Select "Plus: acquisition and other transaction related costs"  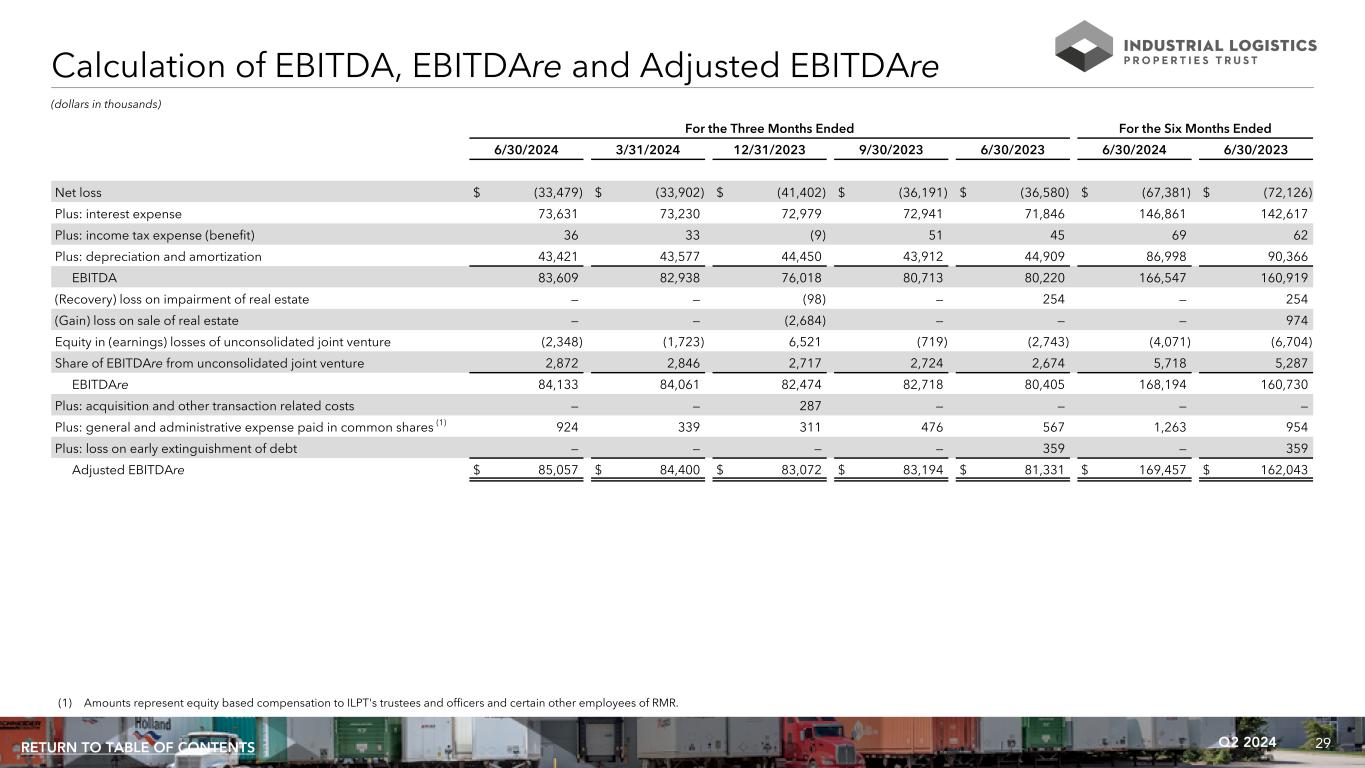coord(204,406)
